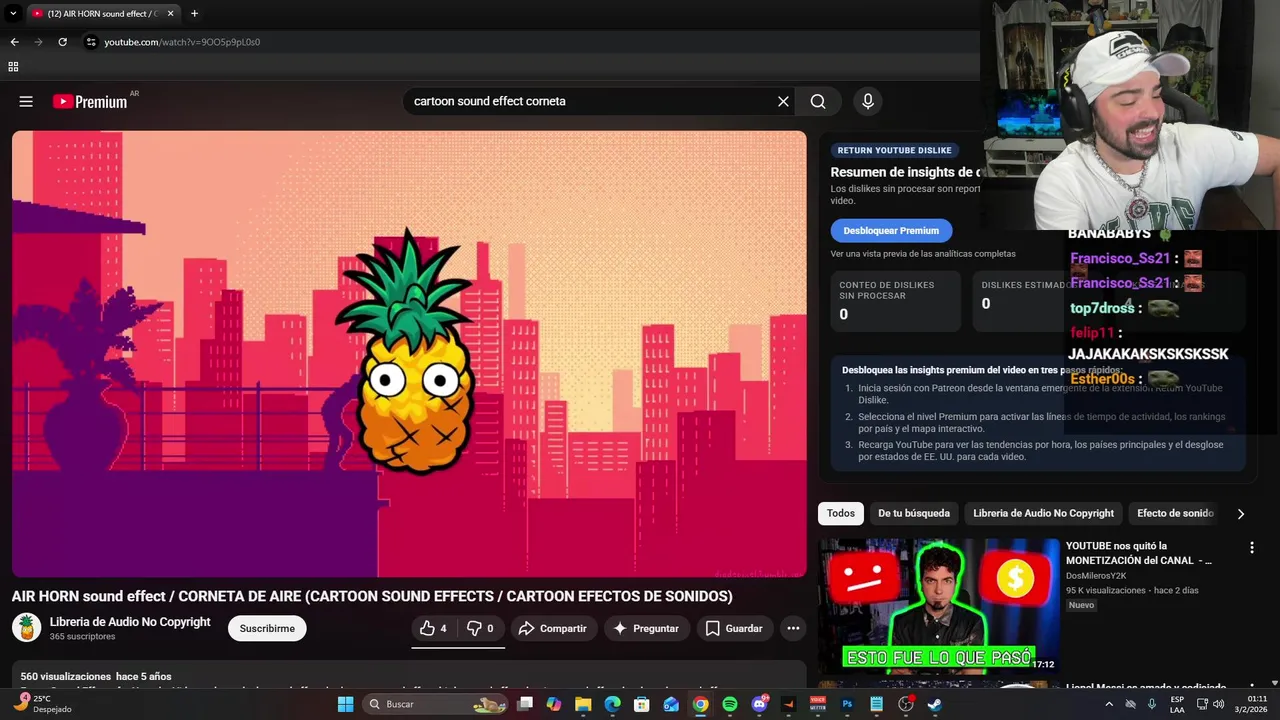
Task: Select De tu búsqueda chip
Action: [914, 513]
